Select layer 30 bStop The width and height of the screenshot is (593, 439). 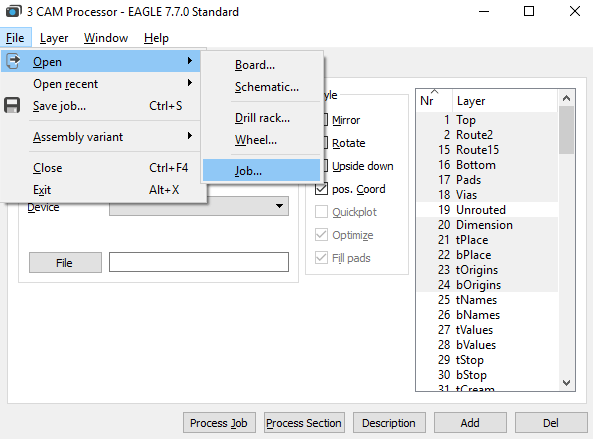tap(487, 375)
